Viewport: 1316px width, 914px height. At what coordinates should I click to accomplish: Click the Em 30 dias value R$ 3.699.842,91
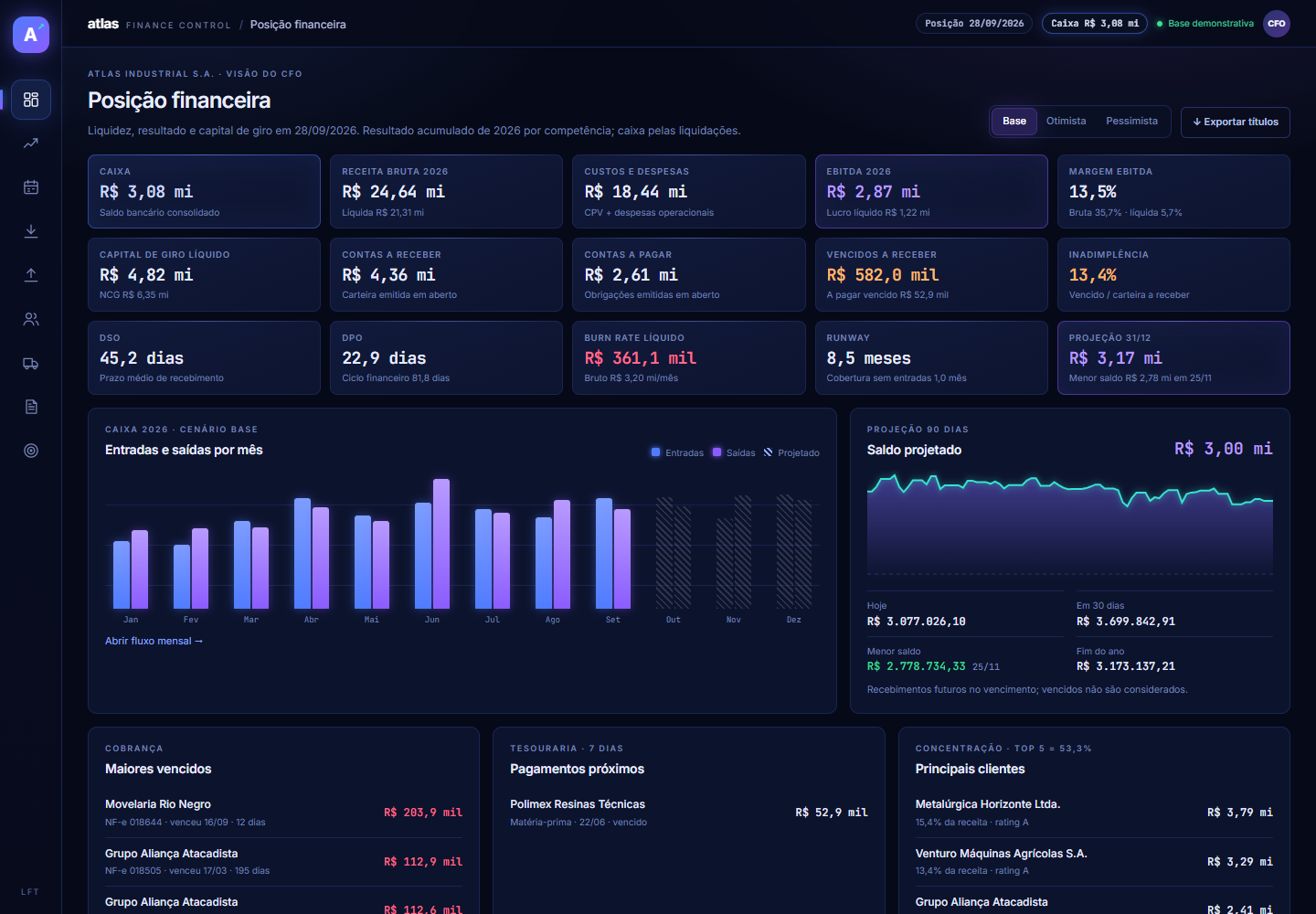(x=1126, y=622)
